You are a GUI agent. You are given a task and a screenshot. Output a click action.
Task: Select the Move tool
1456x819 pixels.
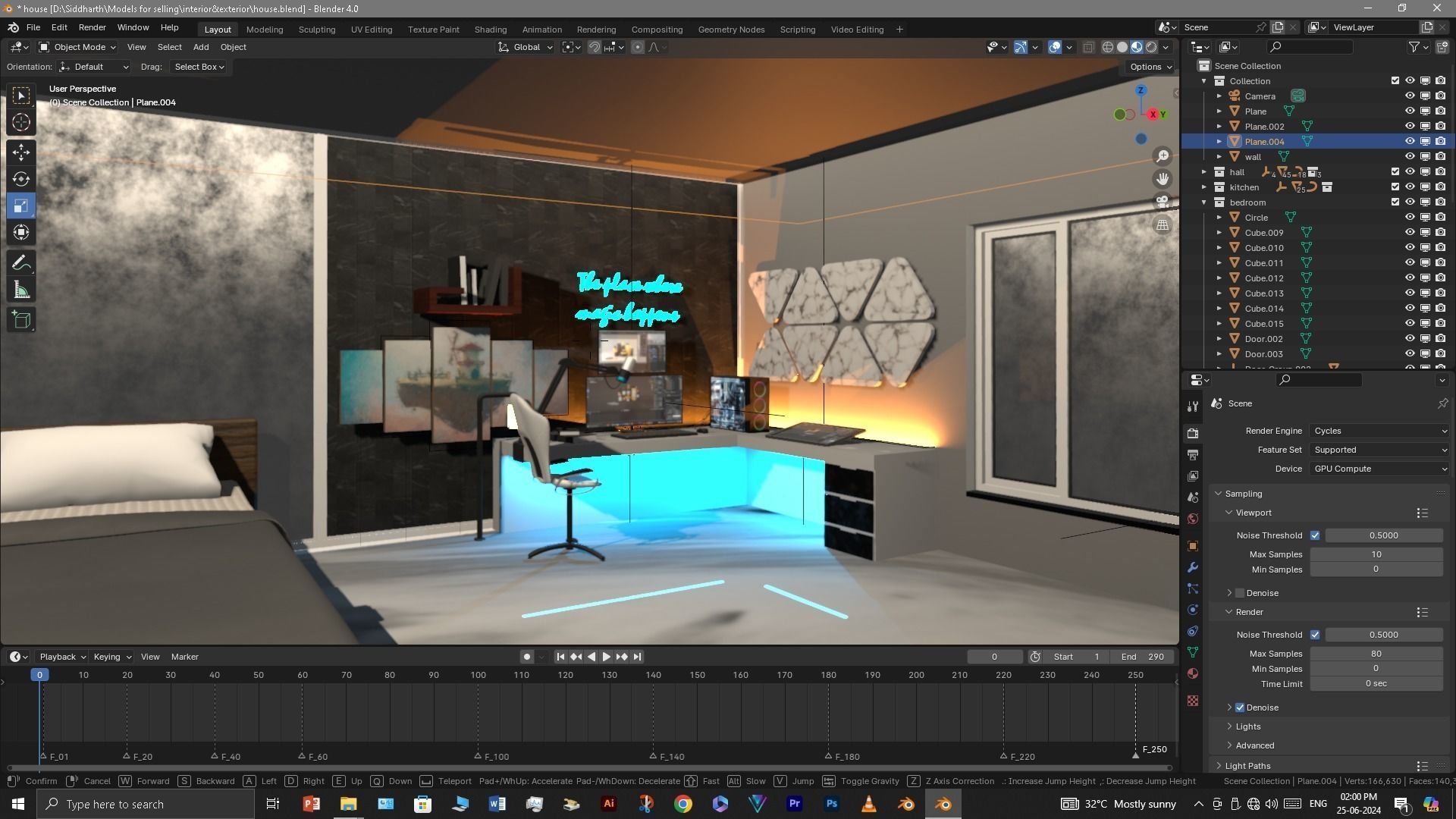click(21, 152)
